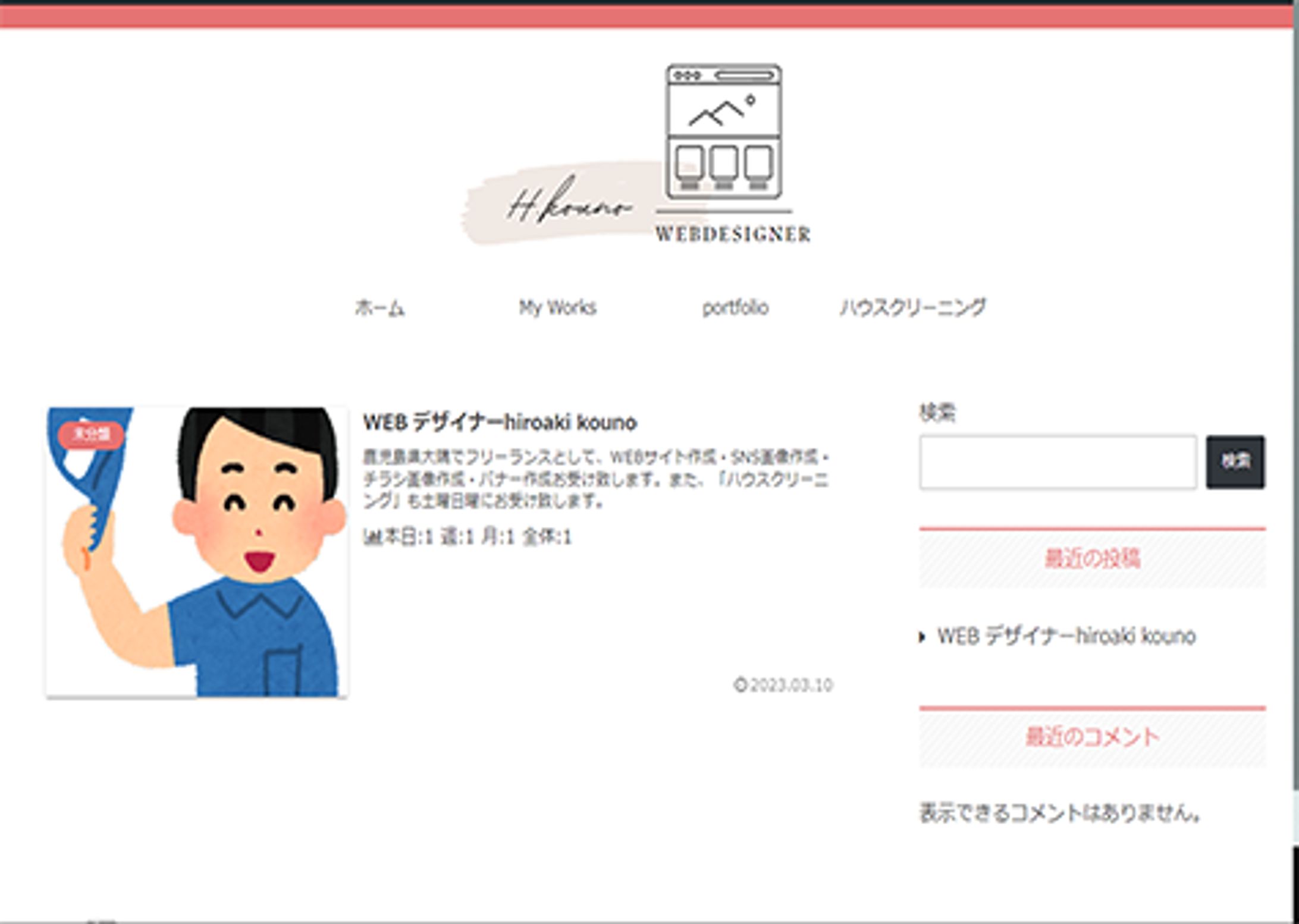Screen dimensions: 1299x924
Task: Click the vertical scrollbar on right edge
Action: tap(1295, 416)
